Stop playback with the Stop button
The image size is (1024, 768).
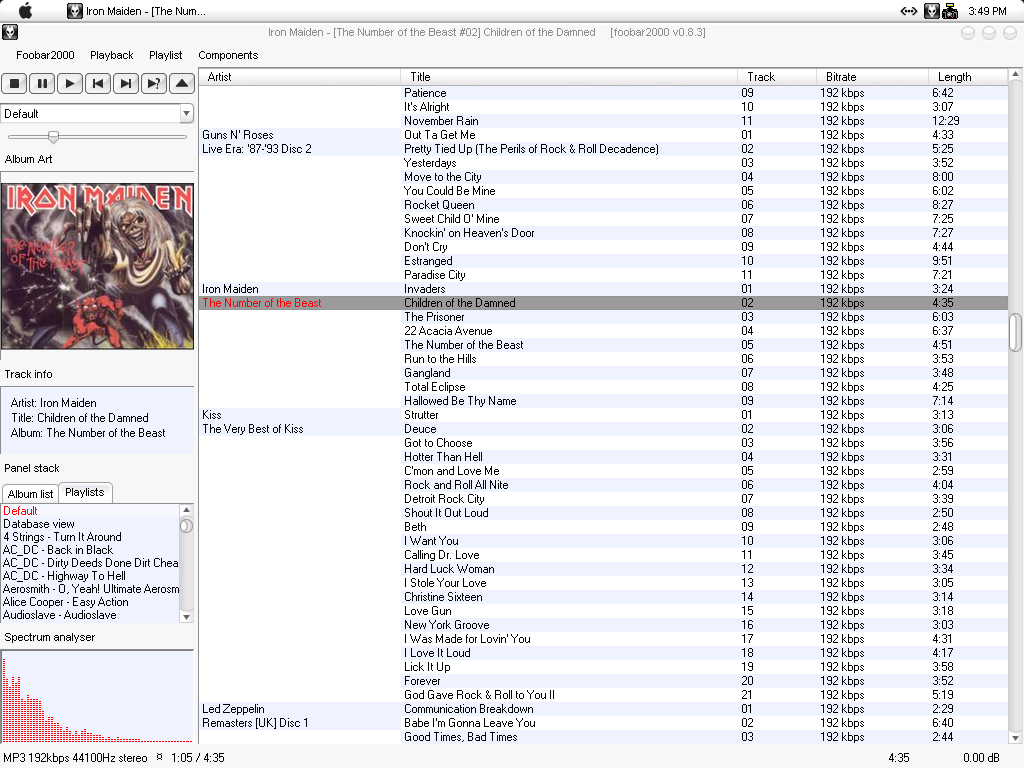[14, 84]
